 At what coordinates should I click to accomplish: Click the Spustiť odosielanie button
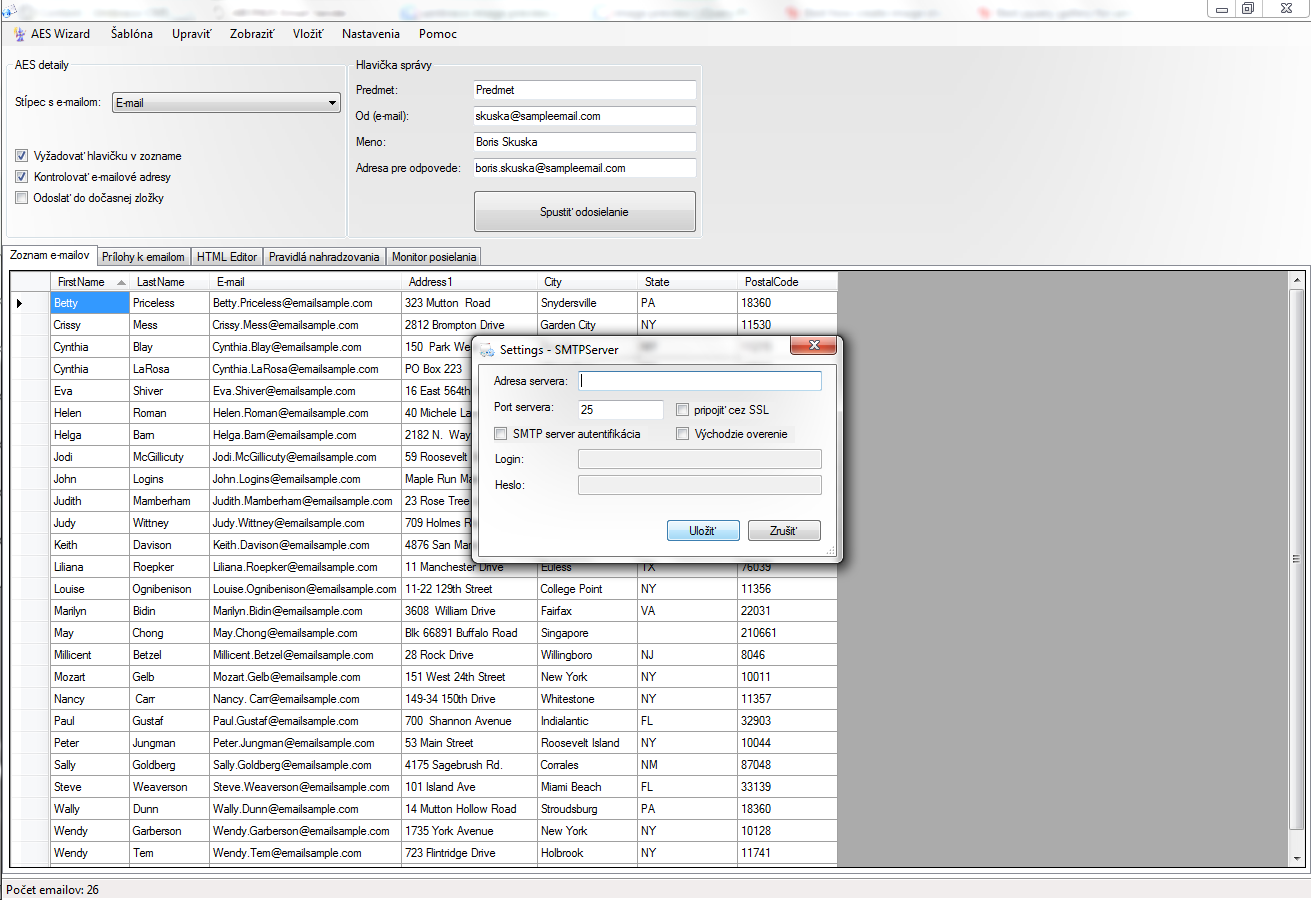(x=584, y=212)
